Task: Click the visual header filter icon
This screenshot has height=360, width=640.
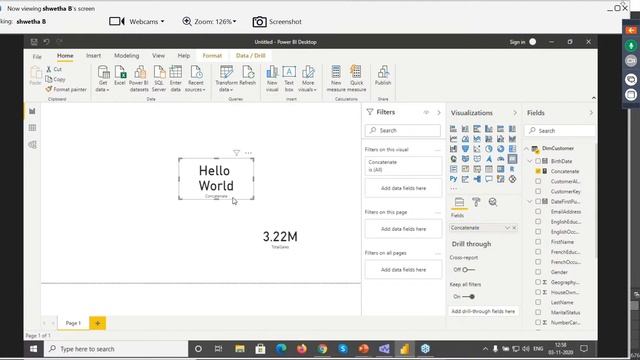Action: 236,153
